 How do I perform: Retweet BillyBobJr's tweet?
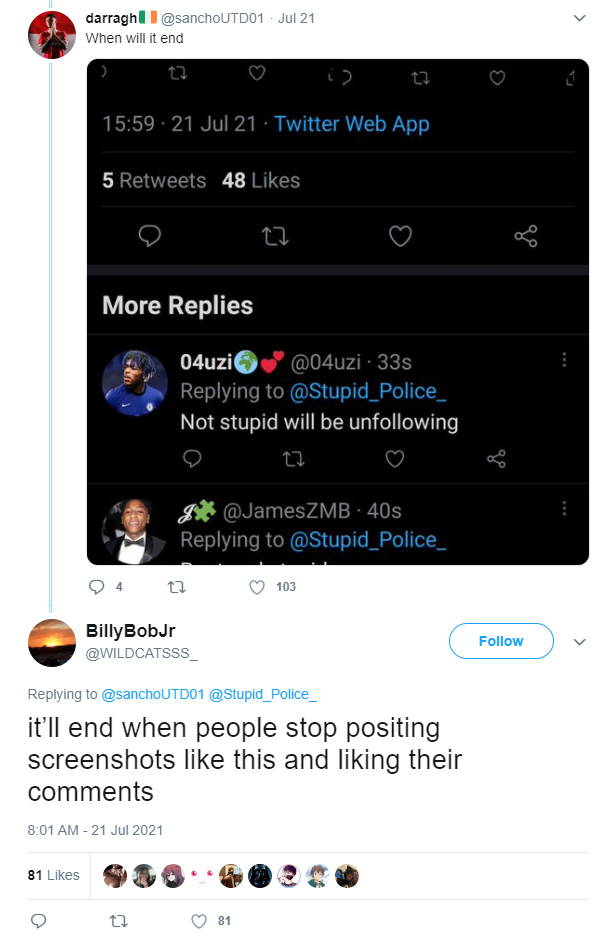coord(119,920)
